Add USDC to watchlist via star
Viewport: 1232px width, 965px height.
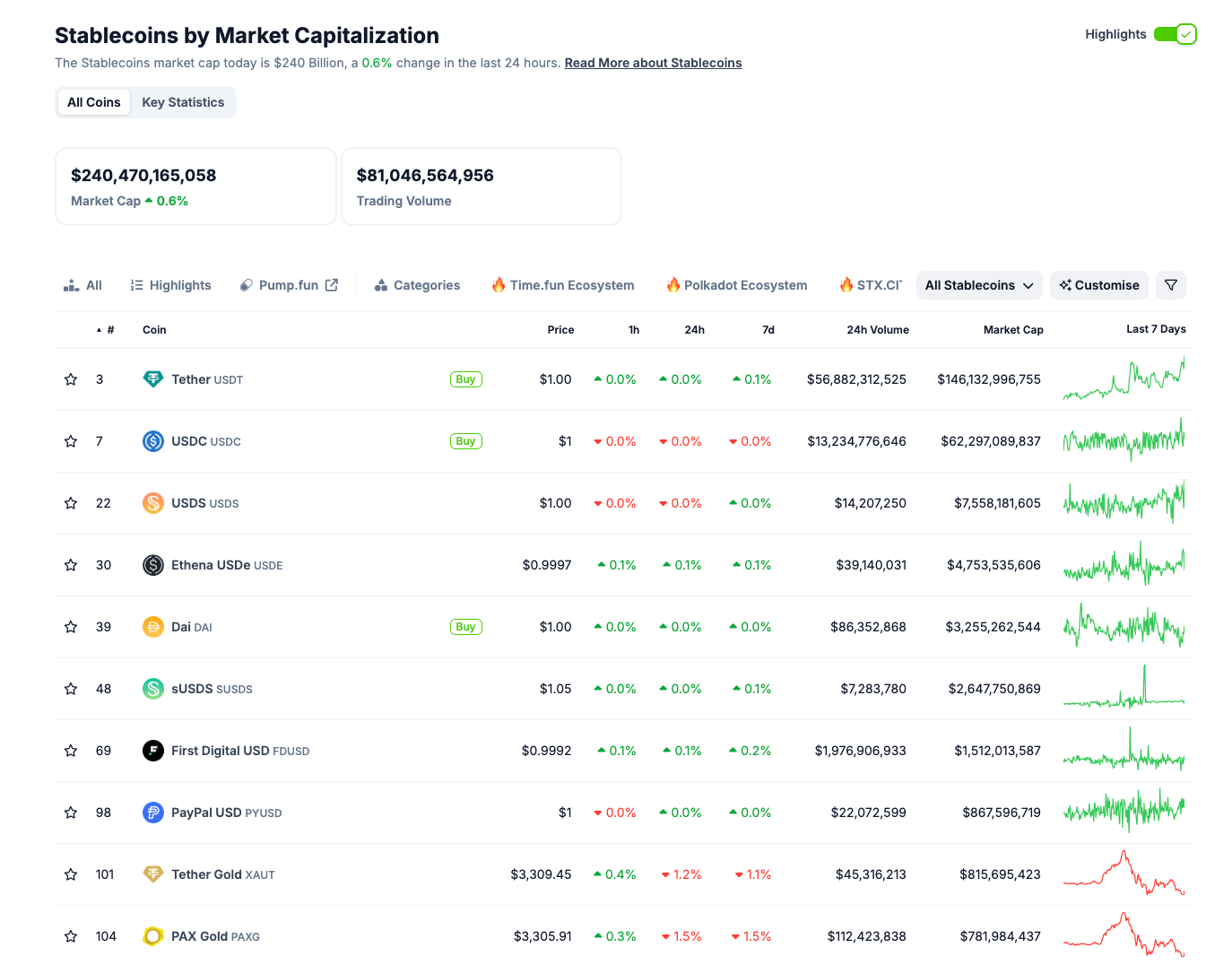(70, 441)
